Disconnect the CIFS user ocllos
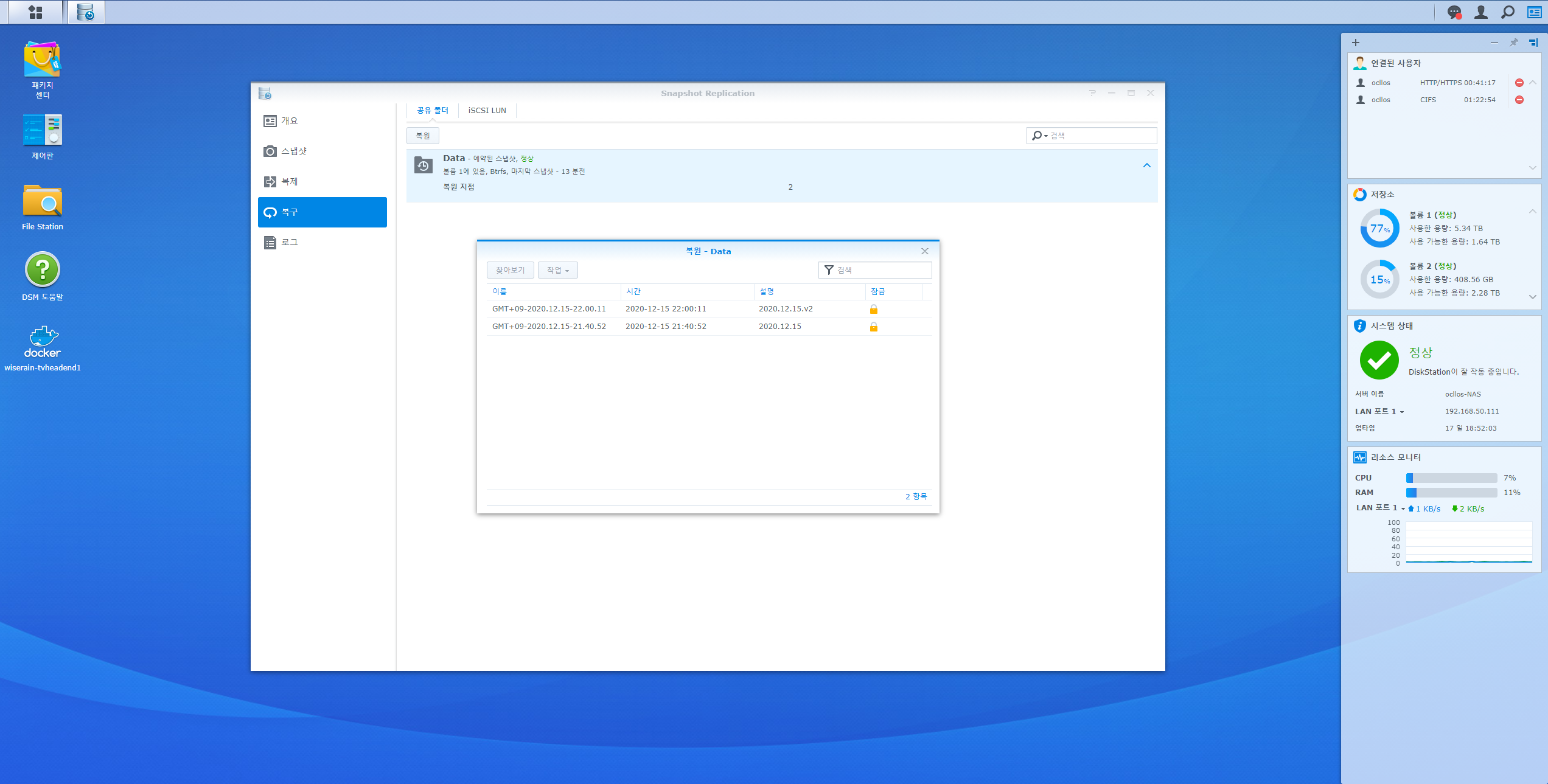The height and width of the screenshot is (784, 1548). 1519,100
